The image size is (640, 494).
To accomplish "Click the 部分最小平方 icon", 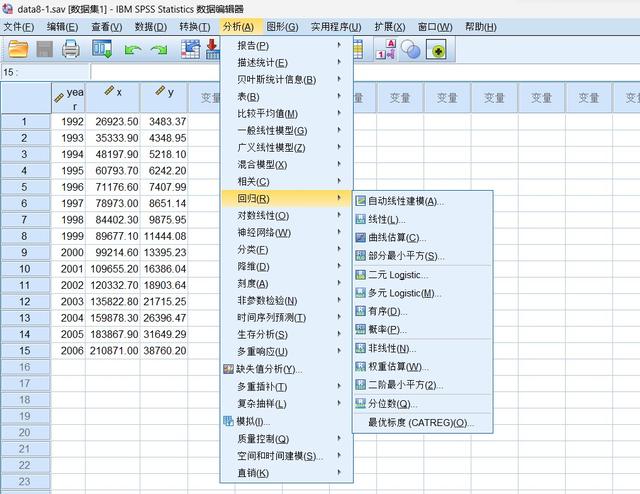I will pyautogui.click(x=360, y=256).
